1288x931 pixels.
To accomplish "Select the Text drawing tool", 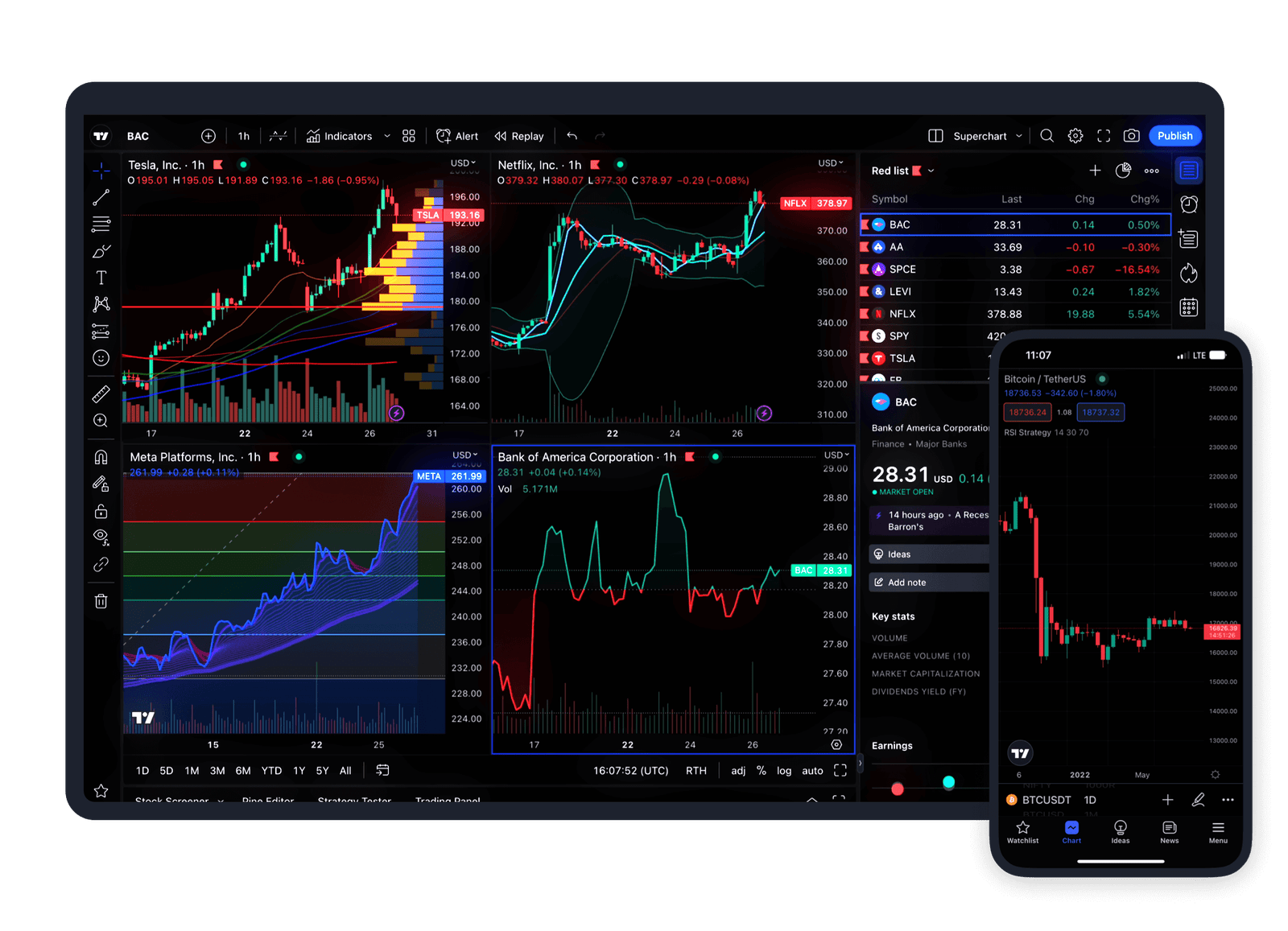I will coord(101,277).
